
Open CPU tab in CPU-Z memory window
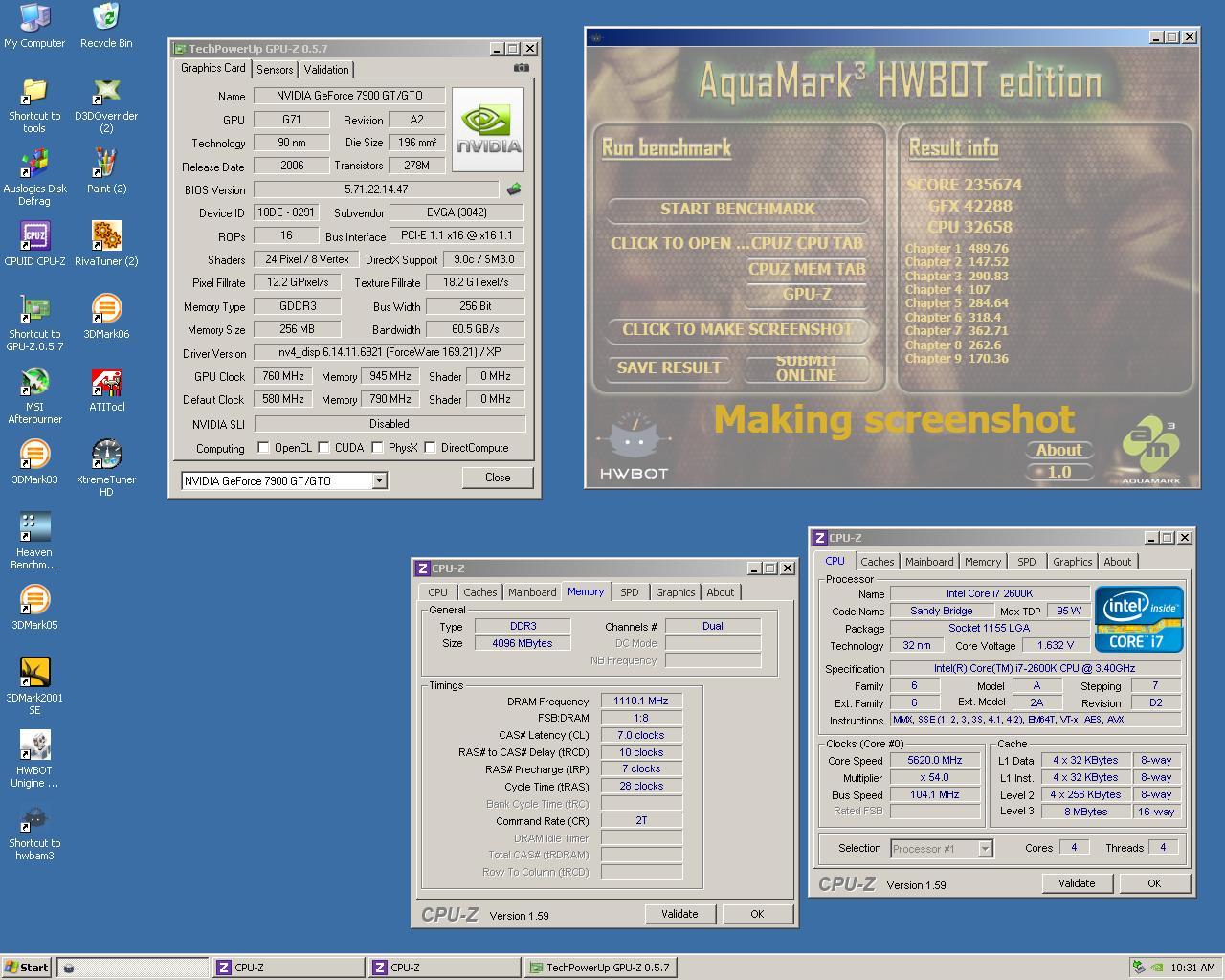[x=437, y=592]
